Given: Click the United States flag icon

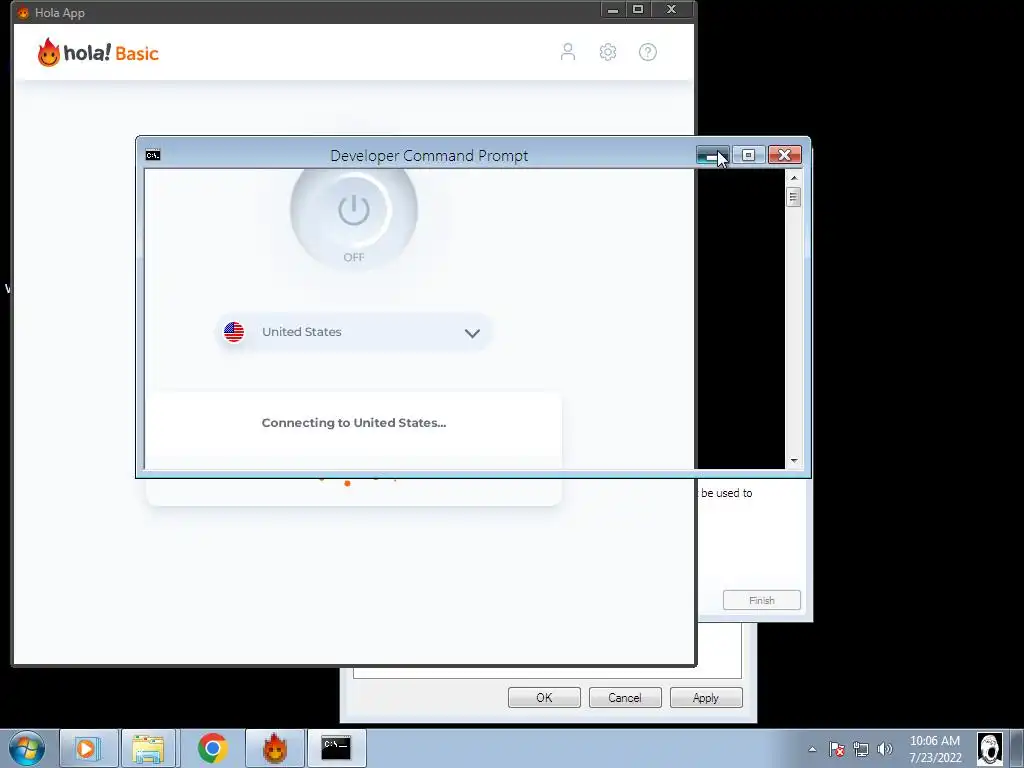Looking at the screenshot, I should (x=234, y=332).
